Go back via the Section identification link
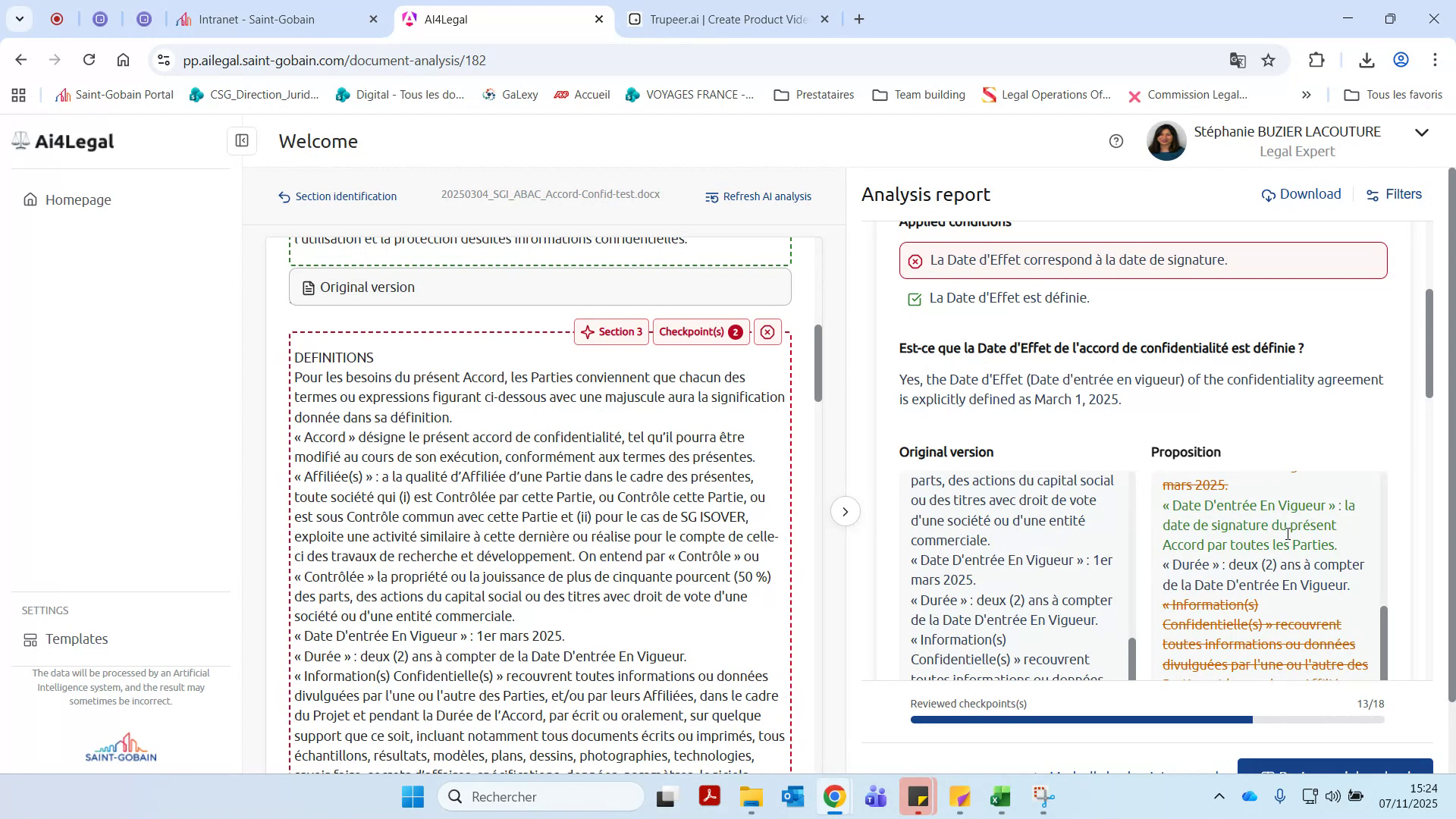Screen dimensions: 1456x819 click(338, 196)
